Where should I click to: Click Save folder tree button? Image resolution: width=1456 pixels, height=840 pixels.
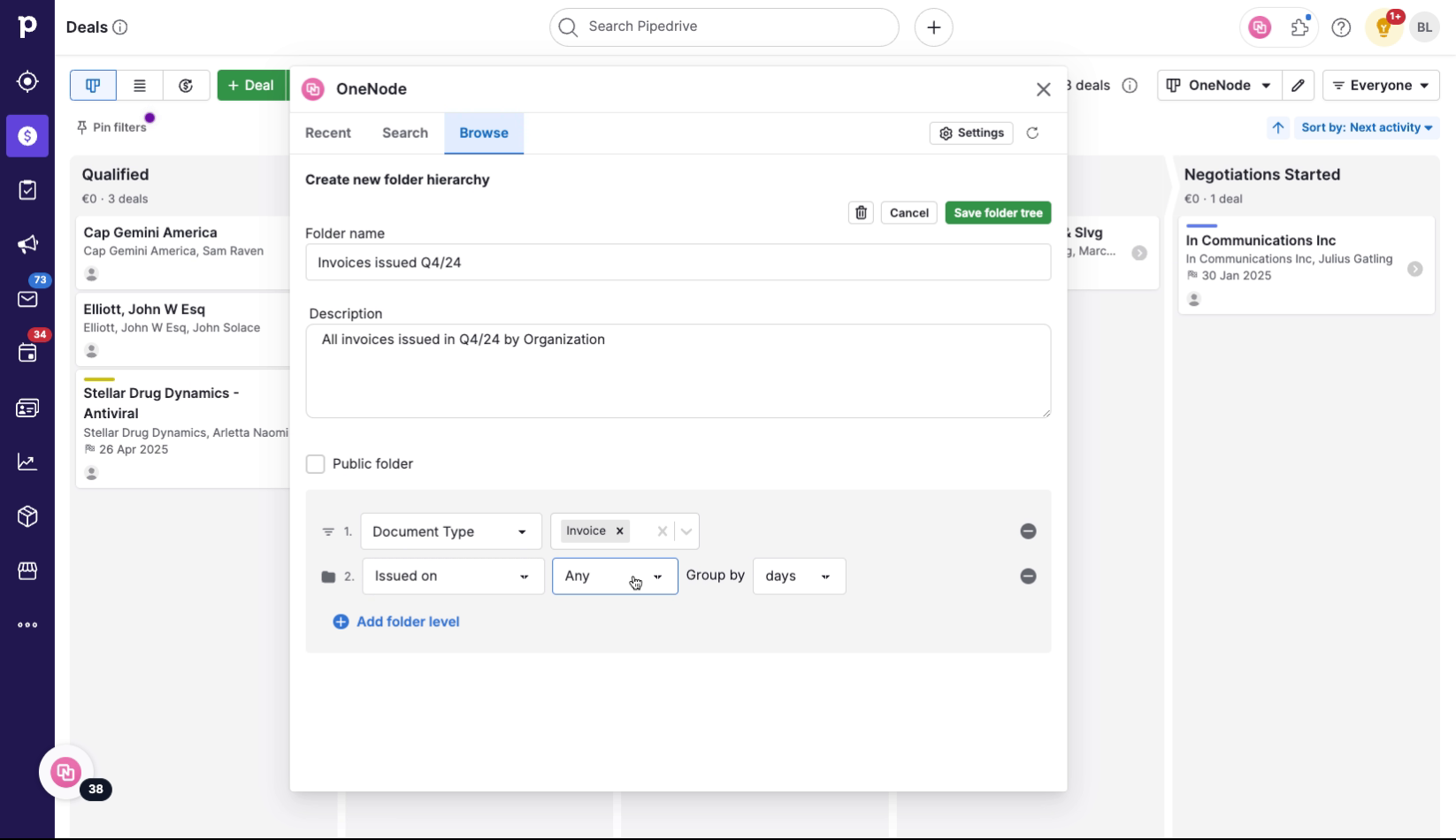coord(998,213)
